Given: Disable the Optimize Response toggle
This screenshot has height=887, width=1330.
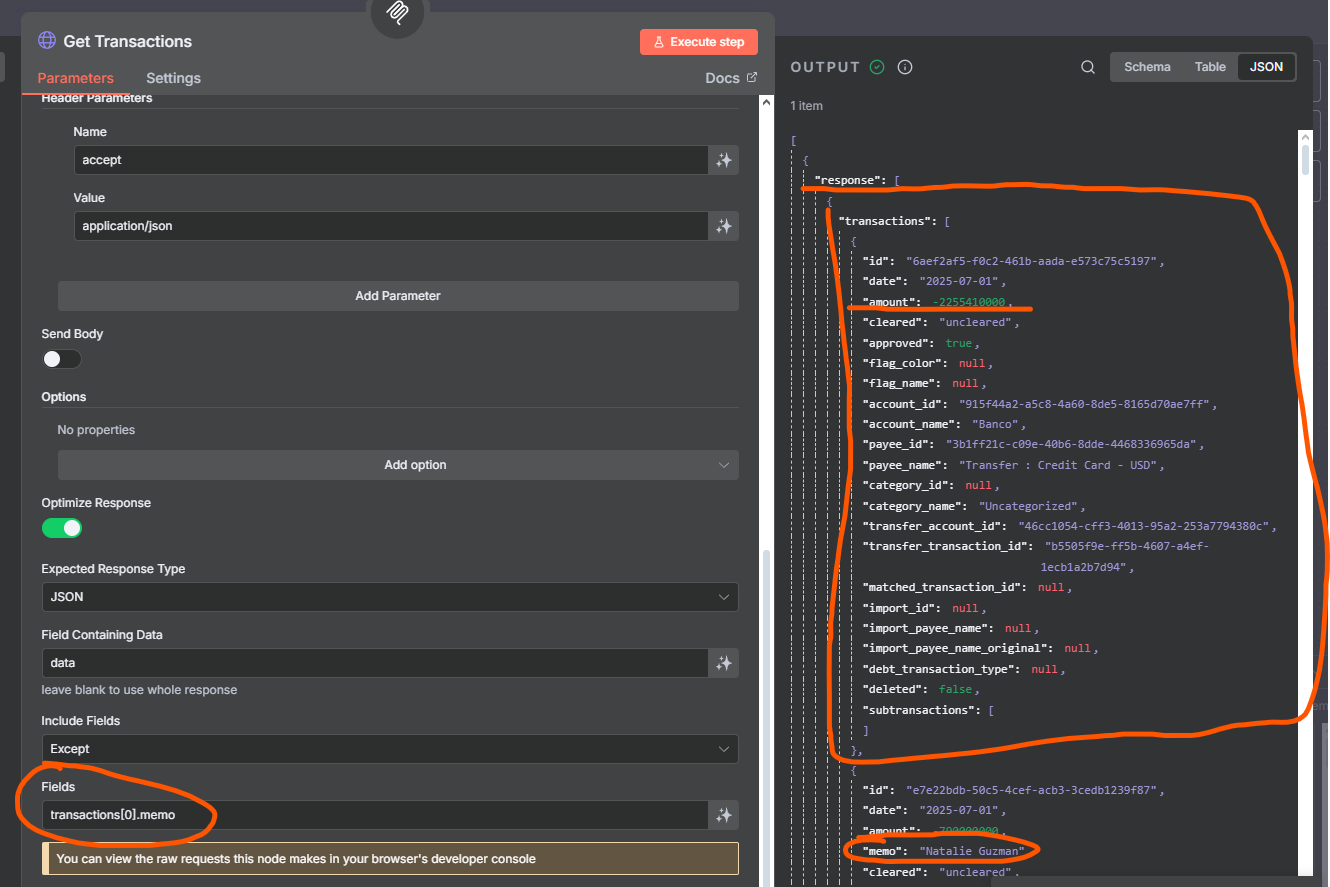Looking at the screenshot, I should point(61,527).
